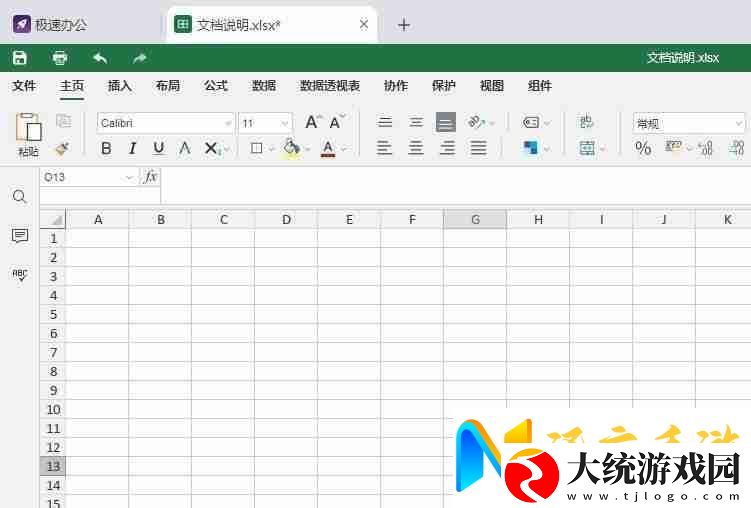The image size is (751, 508).
Task: Undo the last action
Action: (x=100, y=58)
